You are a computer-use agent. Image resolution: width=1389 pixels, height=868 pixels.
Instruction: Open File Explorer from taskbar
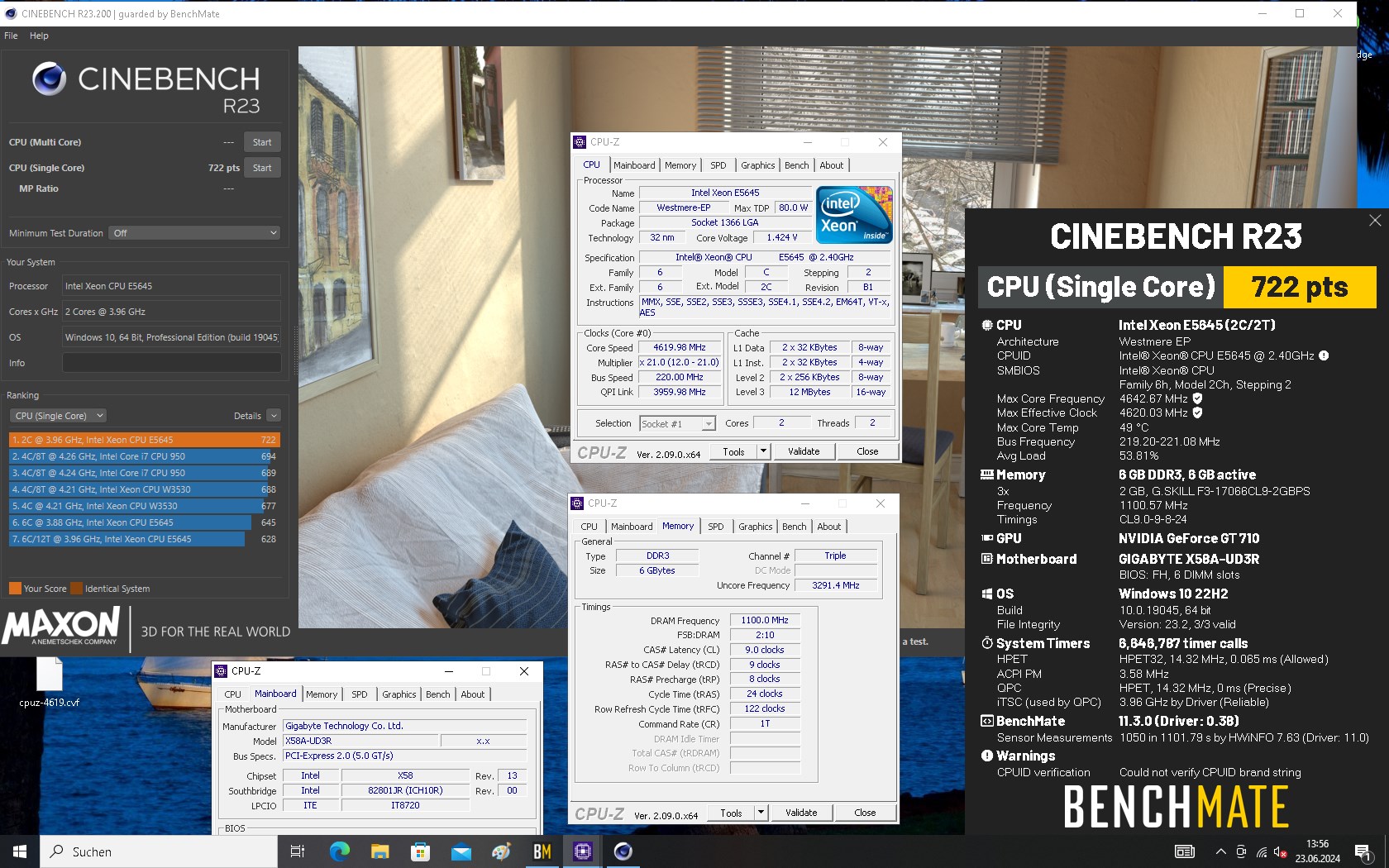(379, 851)
